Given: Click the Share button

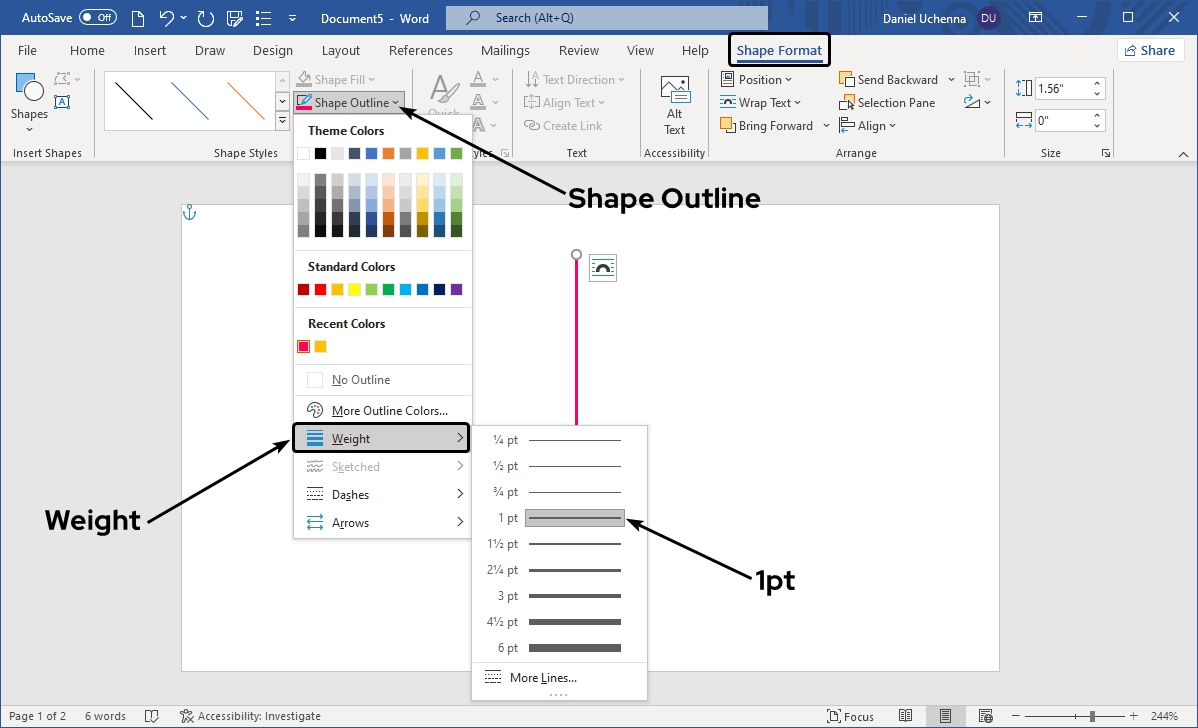Looking at the screenshot, I should 1150,51.
